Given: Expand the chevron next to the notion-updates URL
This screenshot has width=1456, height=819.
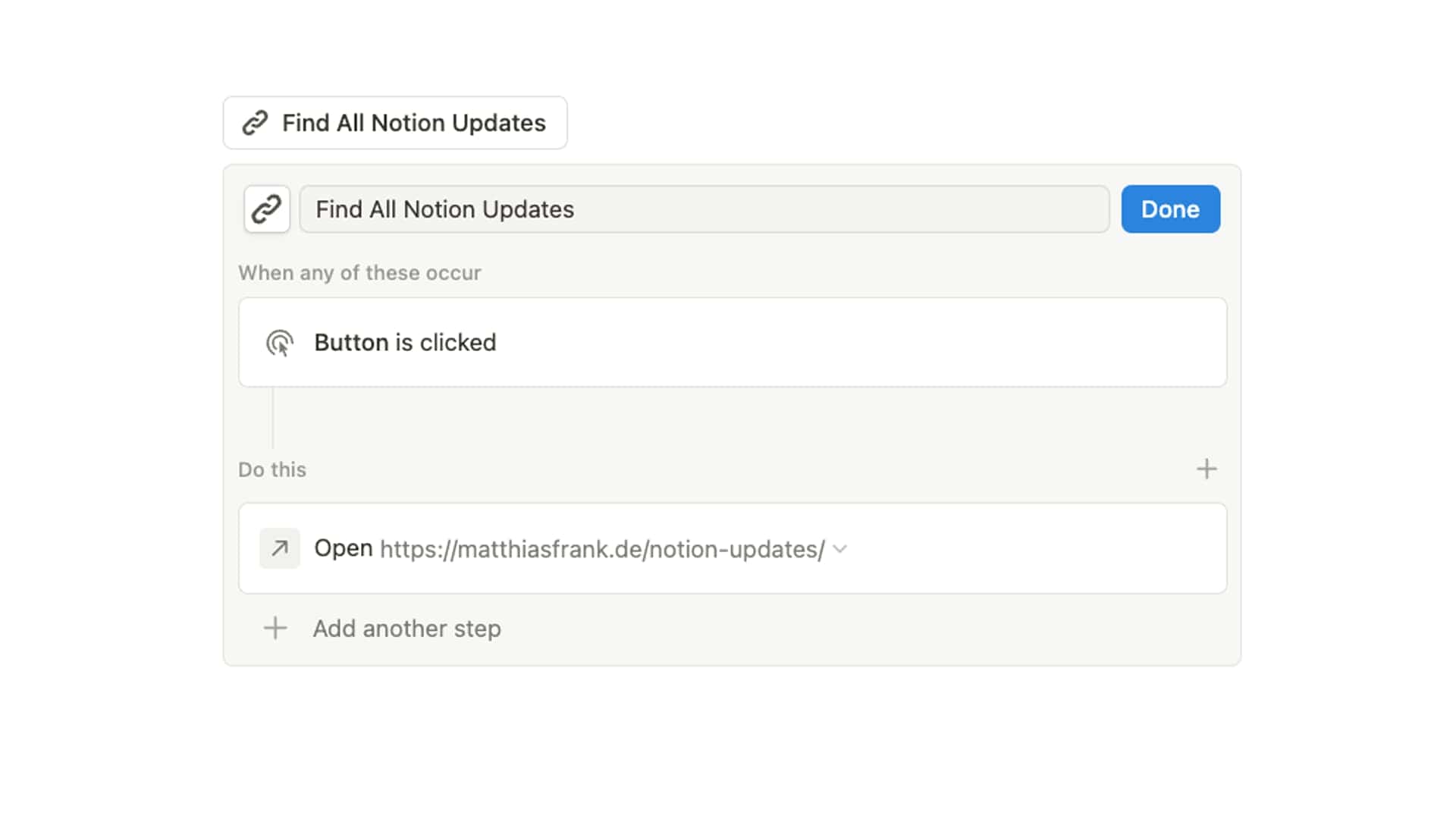Looking at the screenshot, I should [x=839, y=549].
